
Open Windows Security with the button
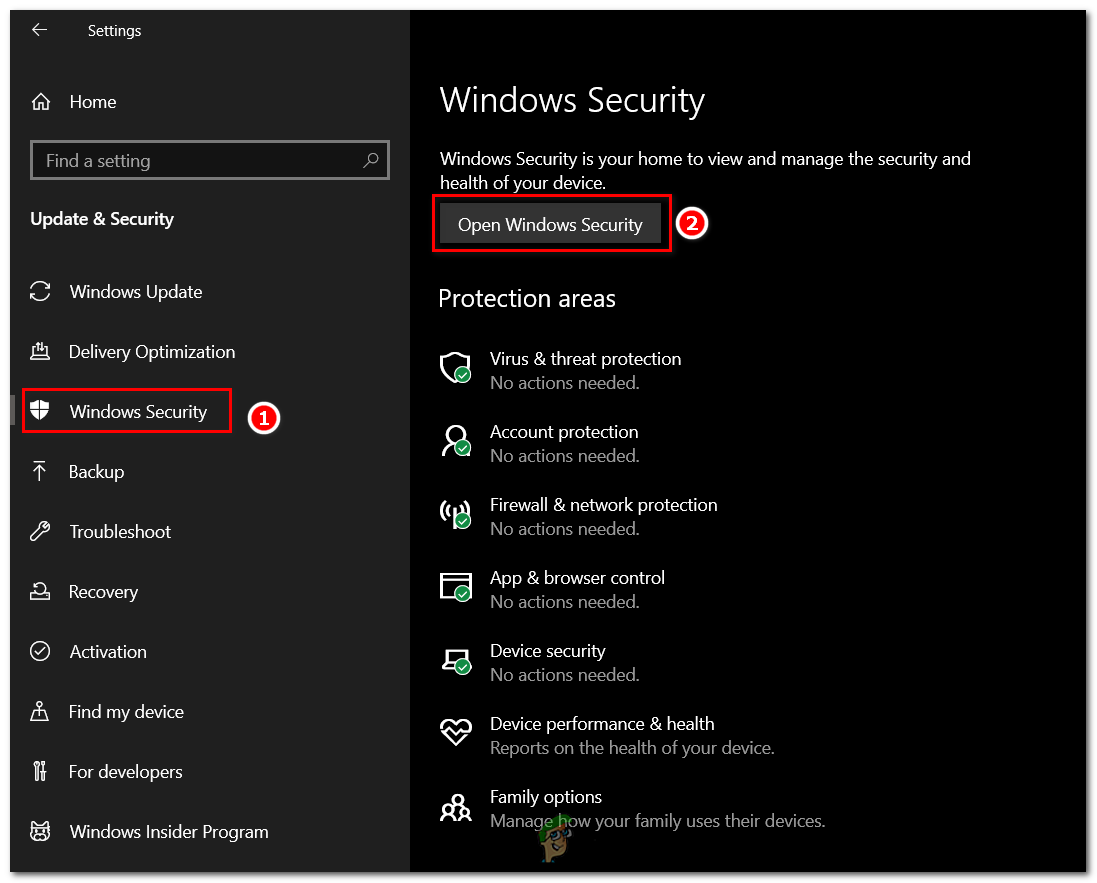pyautogui.click(x=551, y=224)
